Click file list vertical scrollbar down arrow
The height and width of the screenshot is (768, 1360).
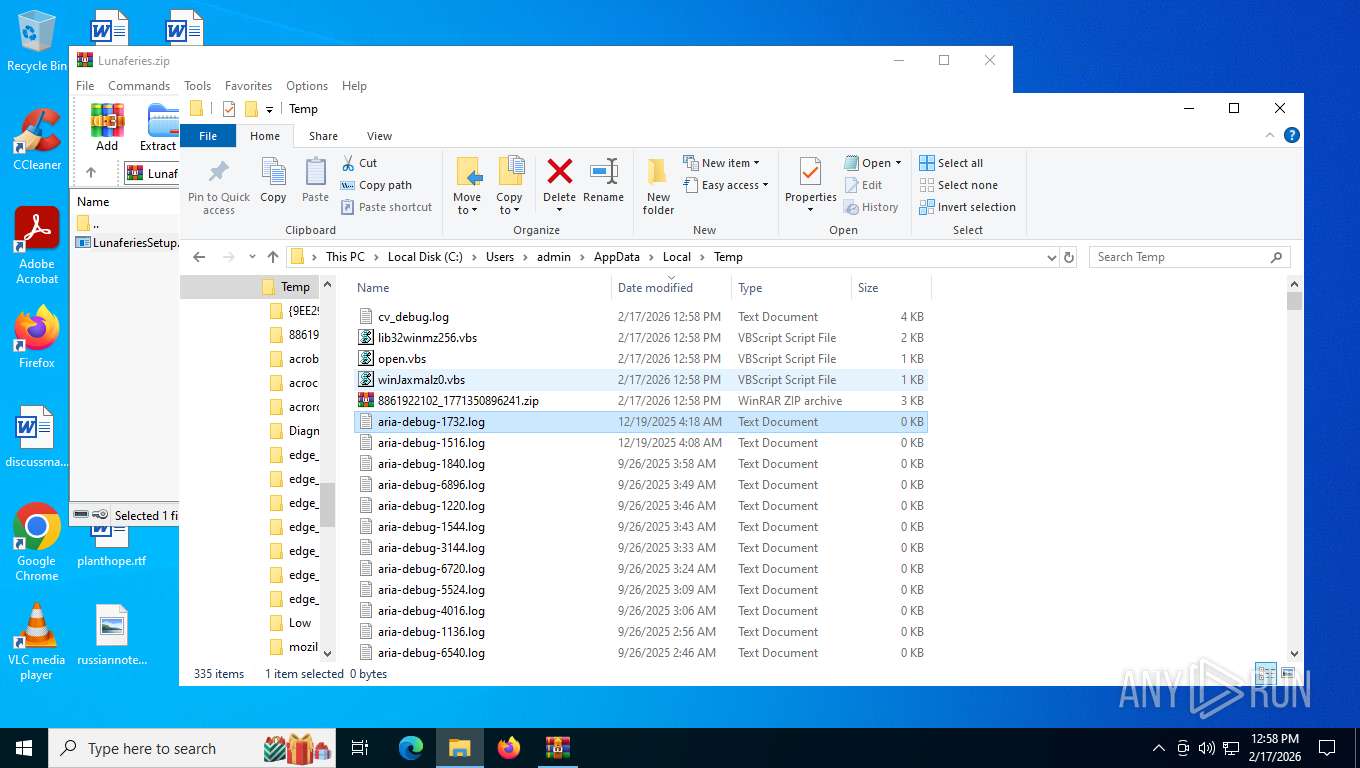pos(1295,653)
